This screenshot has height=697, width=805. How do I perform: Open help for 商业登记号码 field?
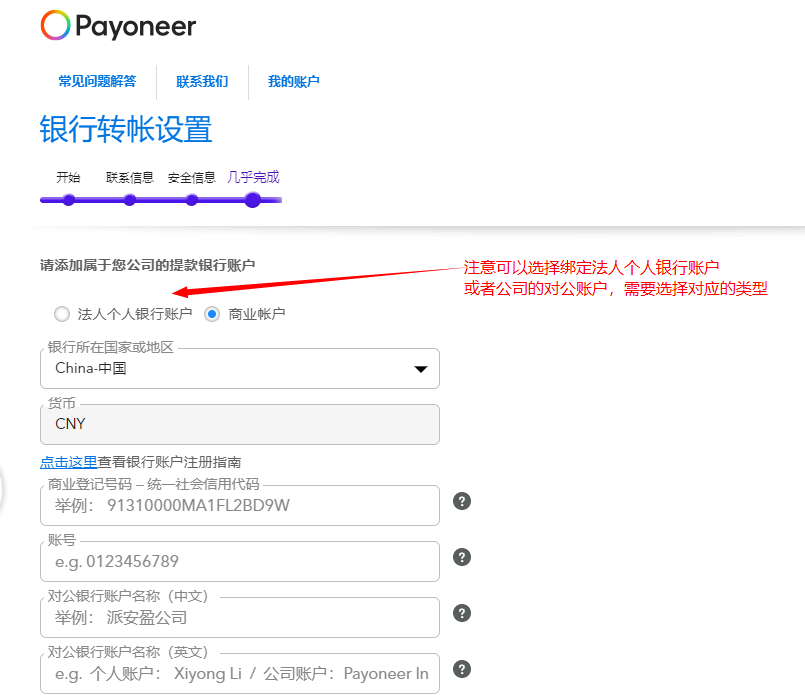(462, 501)
